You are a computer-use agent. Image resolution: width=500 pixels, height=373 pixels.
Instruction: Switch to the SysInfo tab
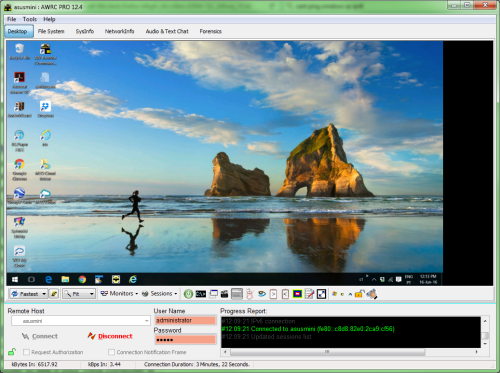coord(85,31)
